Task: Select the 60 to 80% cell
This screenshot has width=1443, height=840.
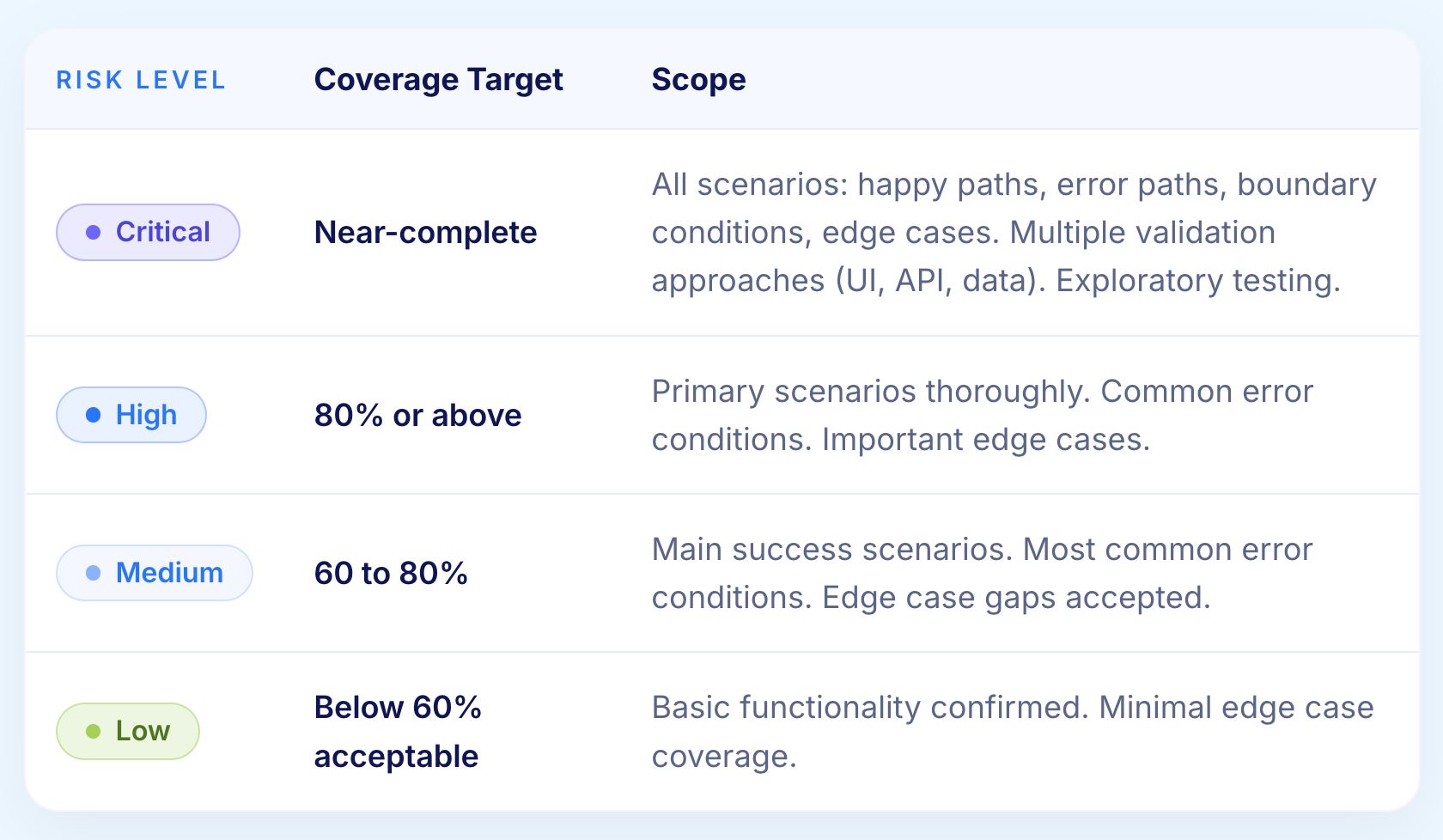Action: pos(391,573)
